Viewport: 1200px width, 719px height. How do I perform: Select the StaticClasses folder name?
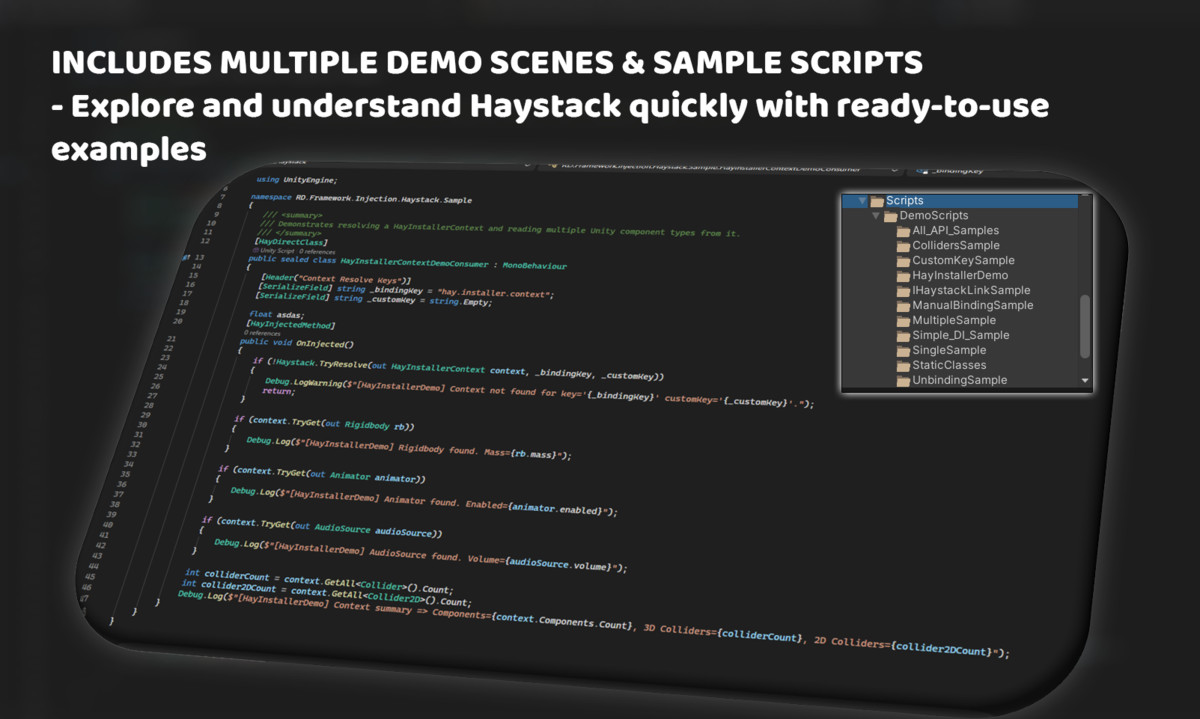[x=949, y=366]
